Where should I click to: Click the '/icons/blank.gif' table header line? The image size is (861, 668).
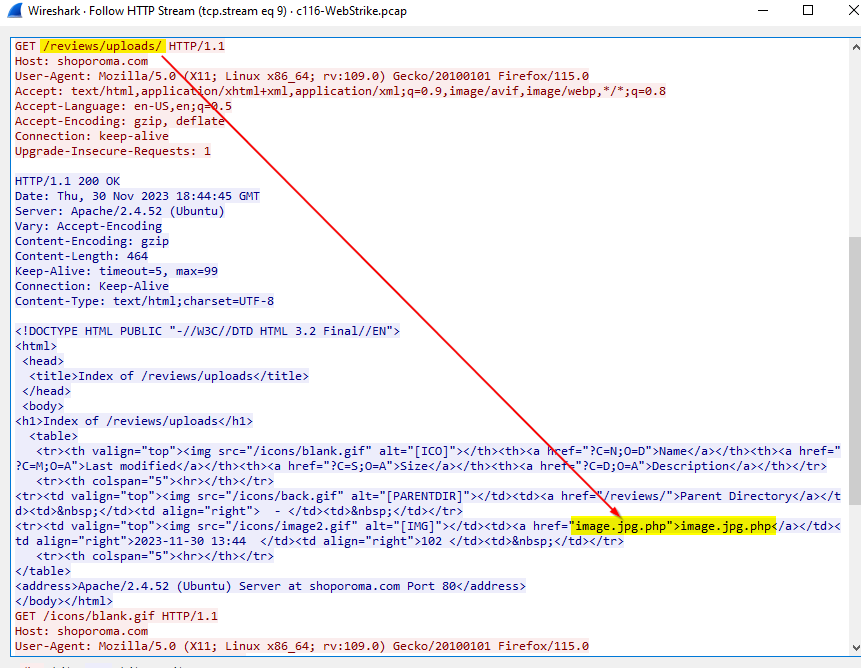click(x=428, y=458)
